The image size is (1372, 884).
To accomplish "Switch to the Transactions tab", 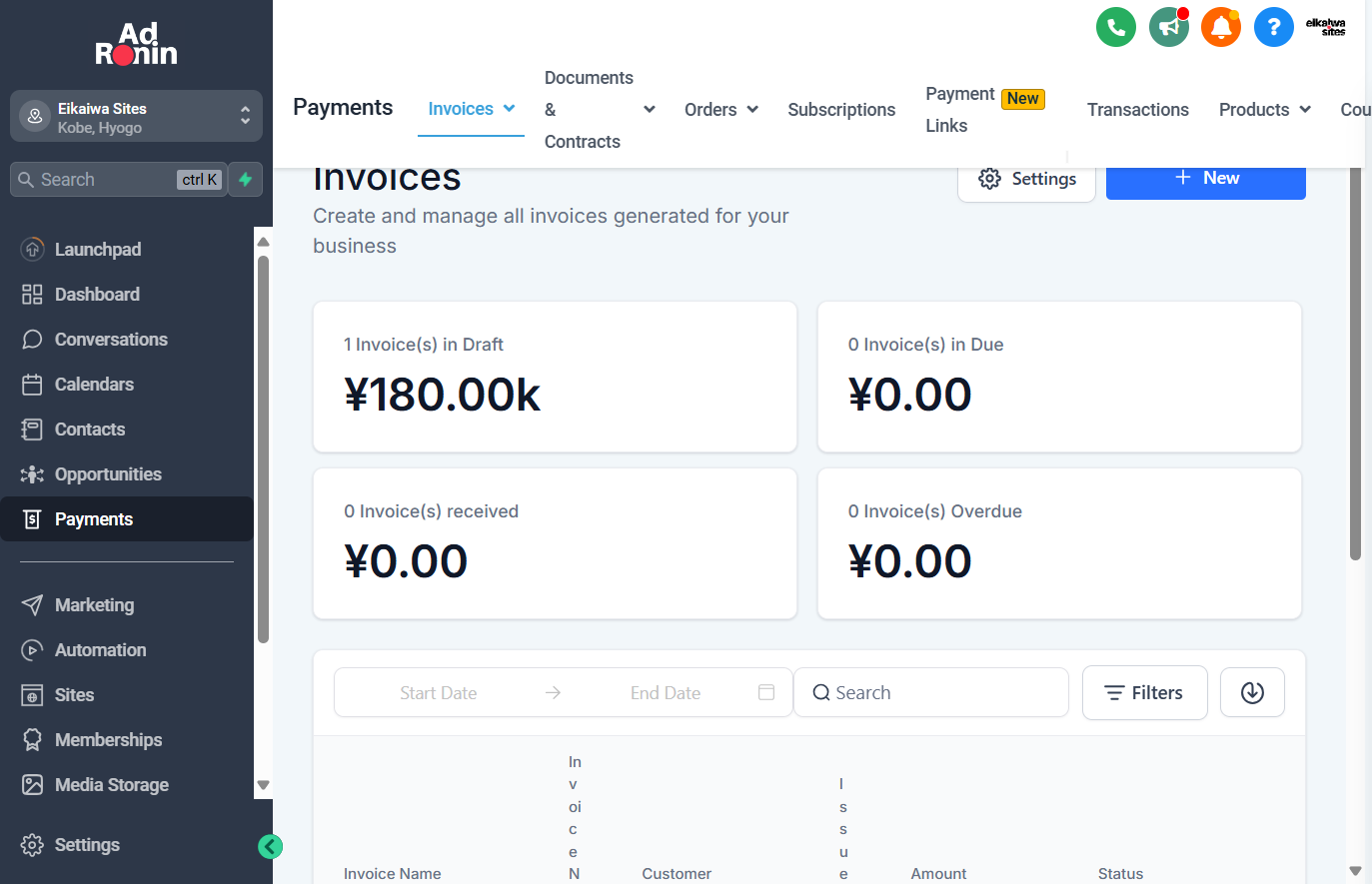I will click(x=1138, y=110).
